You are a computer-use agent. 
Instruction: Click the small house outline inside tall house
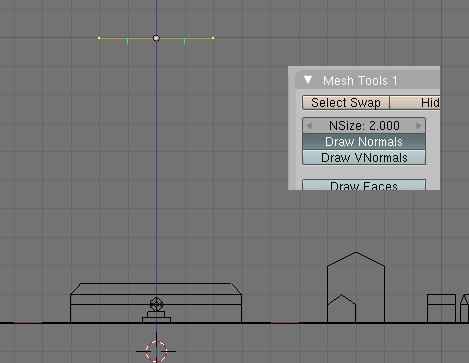[341, 309]
